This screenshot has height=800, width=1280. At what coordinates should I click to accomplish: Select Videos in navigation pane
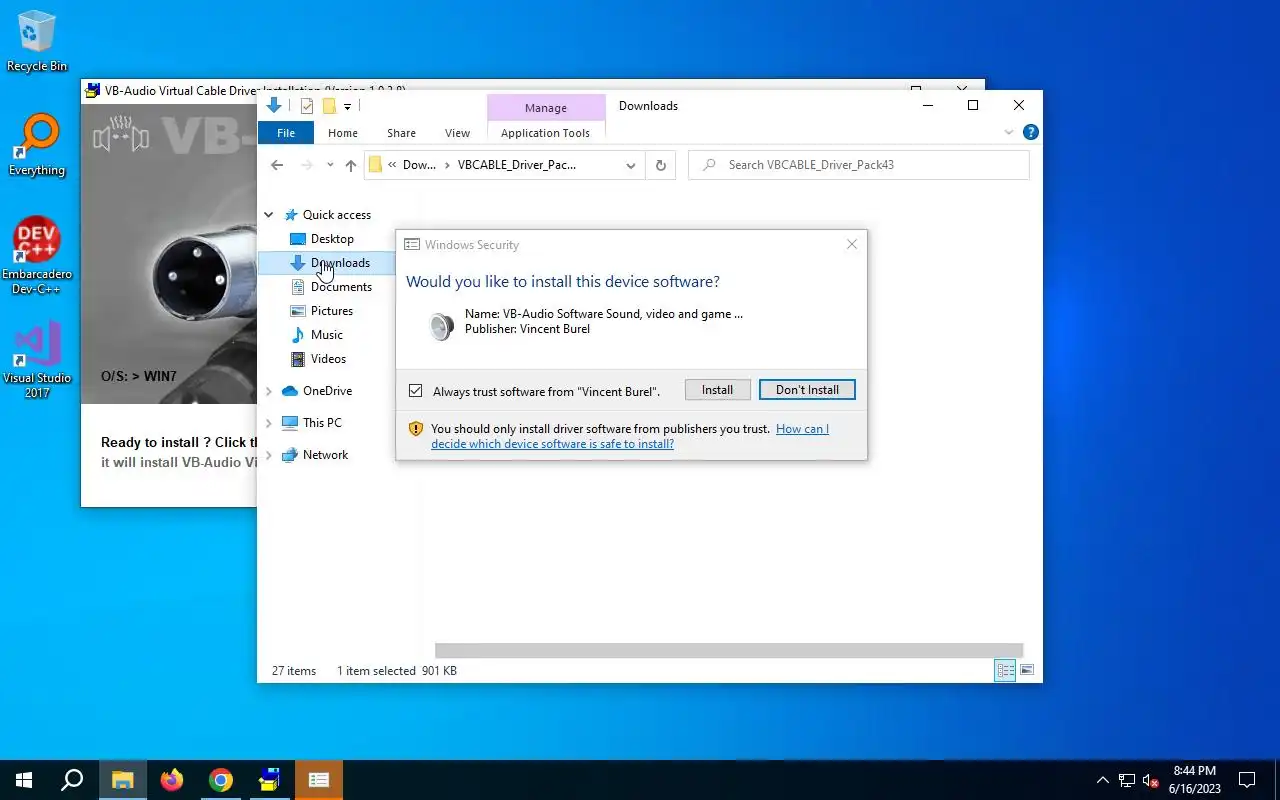[x=328, y=359]
